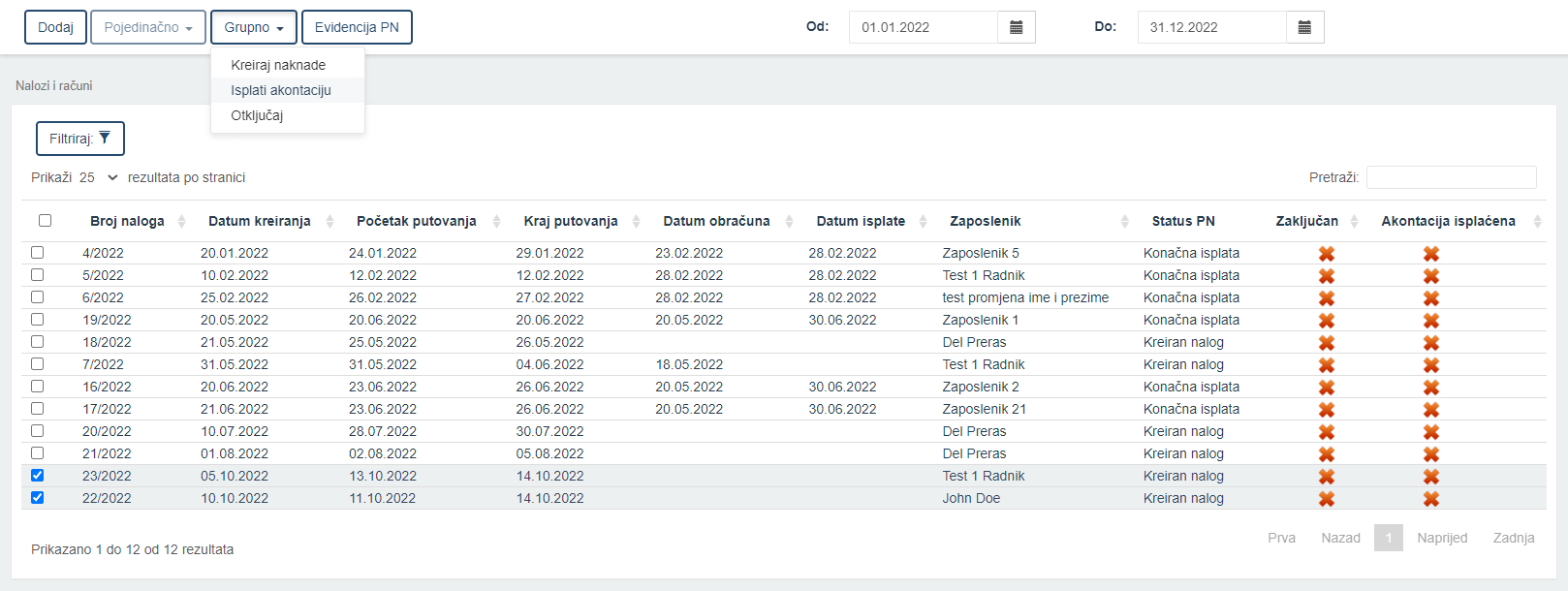Click Zaposlenik 21 cell
The image size is (1568, 591).
point(984,409)
